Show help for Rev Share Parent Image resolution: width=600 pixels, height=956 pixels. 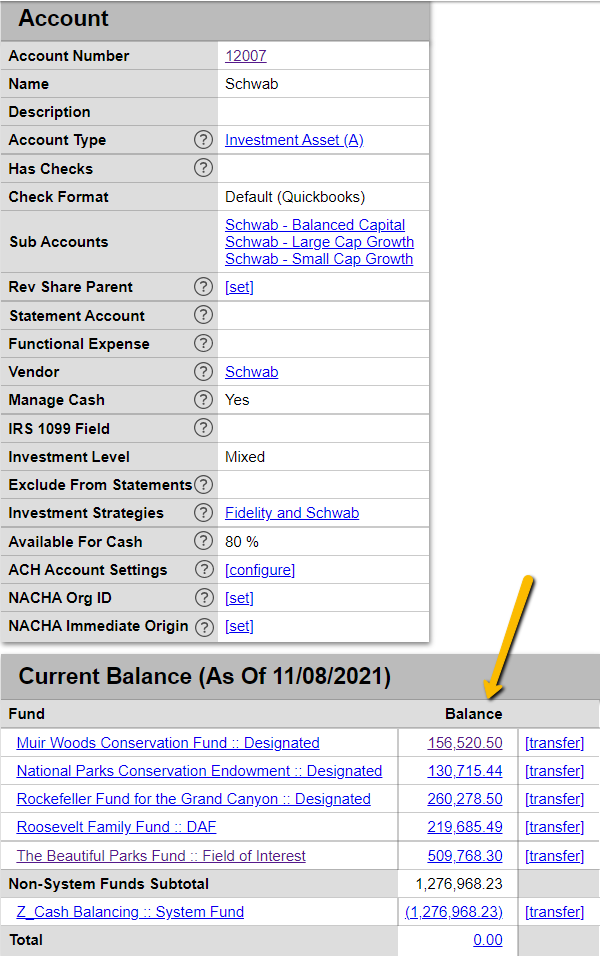point(203,287)
